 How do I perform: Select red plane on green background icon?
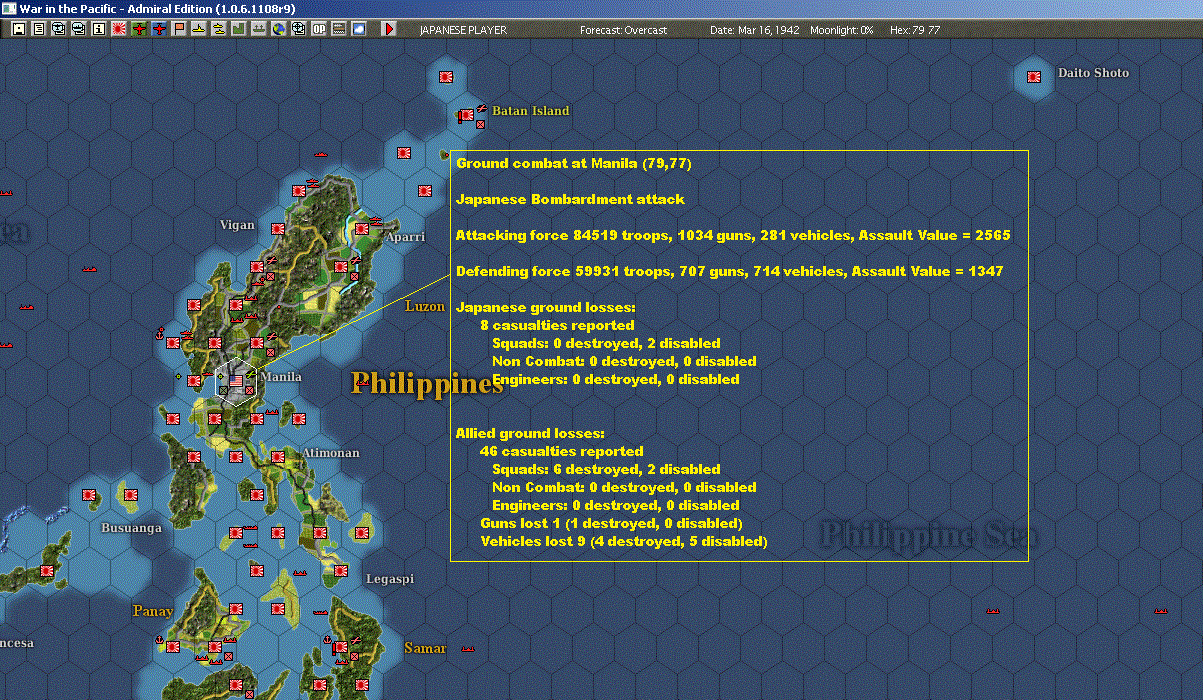click(139, 30)
